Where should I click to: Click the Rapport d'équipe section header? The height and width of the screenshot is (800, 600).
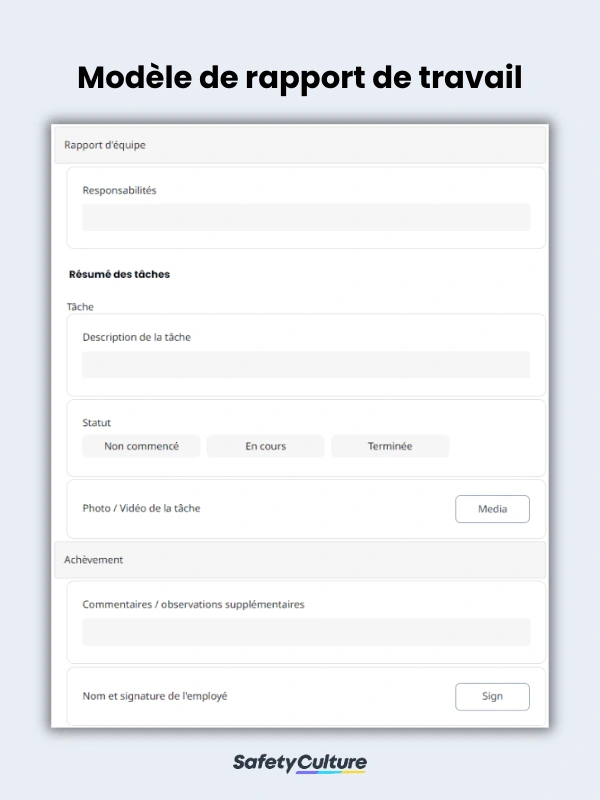tap(300, 145)
